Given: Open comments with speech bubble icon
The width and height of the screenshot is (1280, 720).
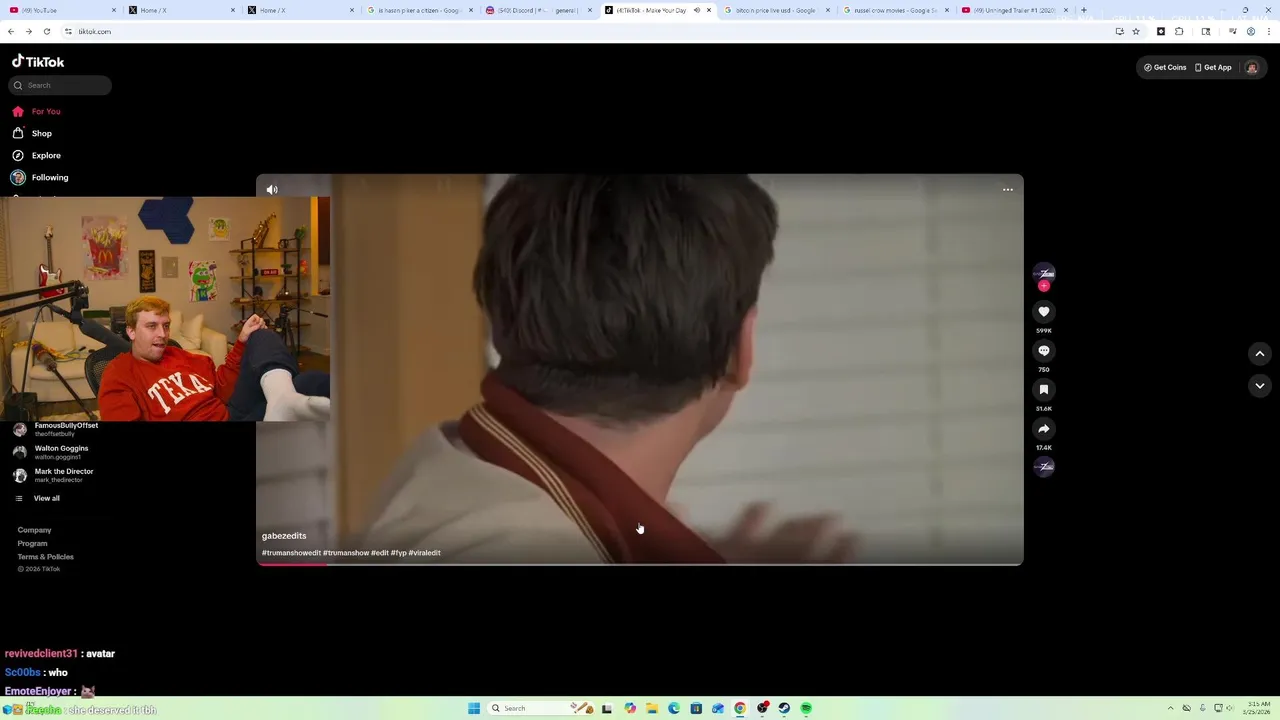Looking at the screenshot, I should [1043, 351].
